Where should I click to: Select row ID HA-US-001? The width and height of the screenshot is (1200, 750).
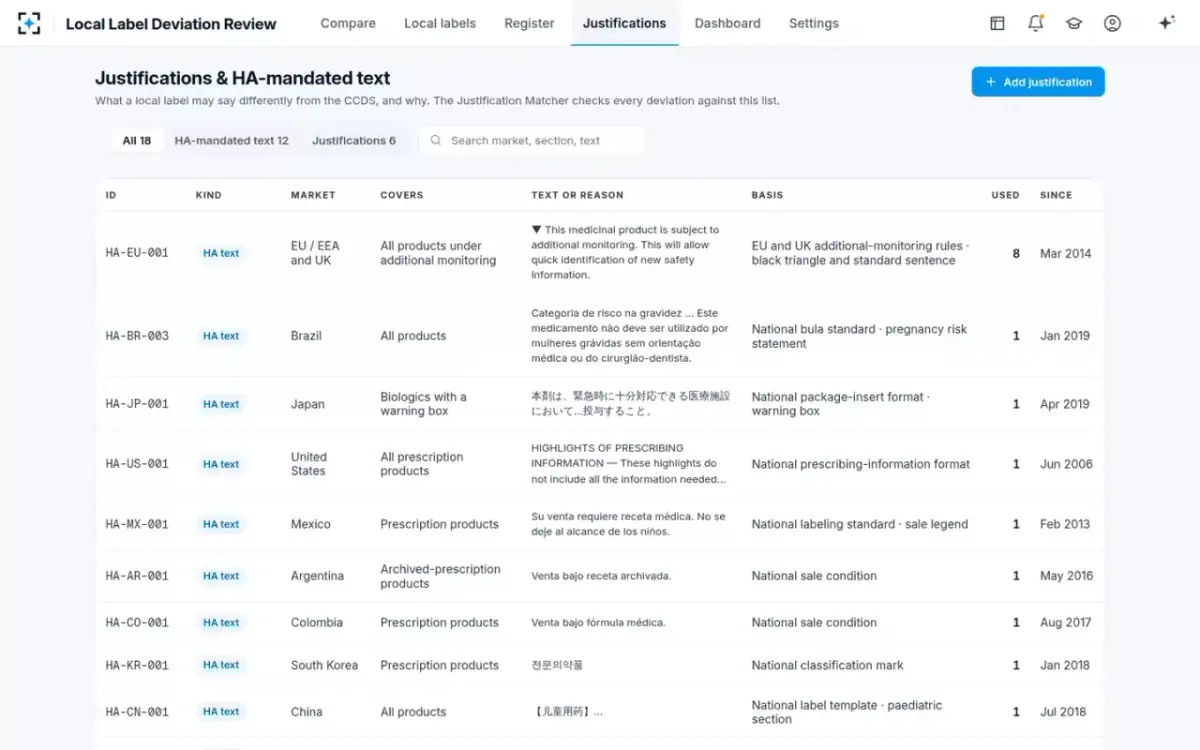pos(137,464)
